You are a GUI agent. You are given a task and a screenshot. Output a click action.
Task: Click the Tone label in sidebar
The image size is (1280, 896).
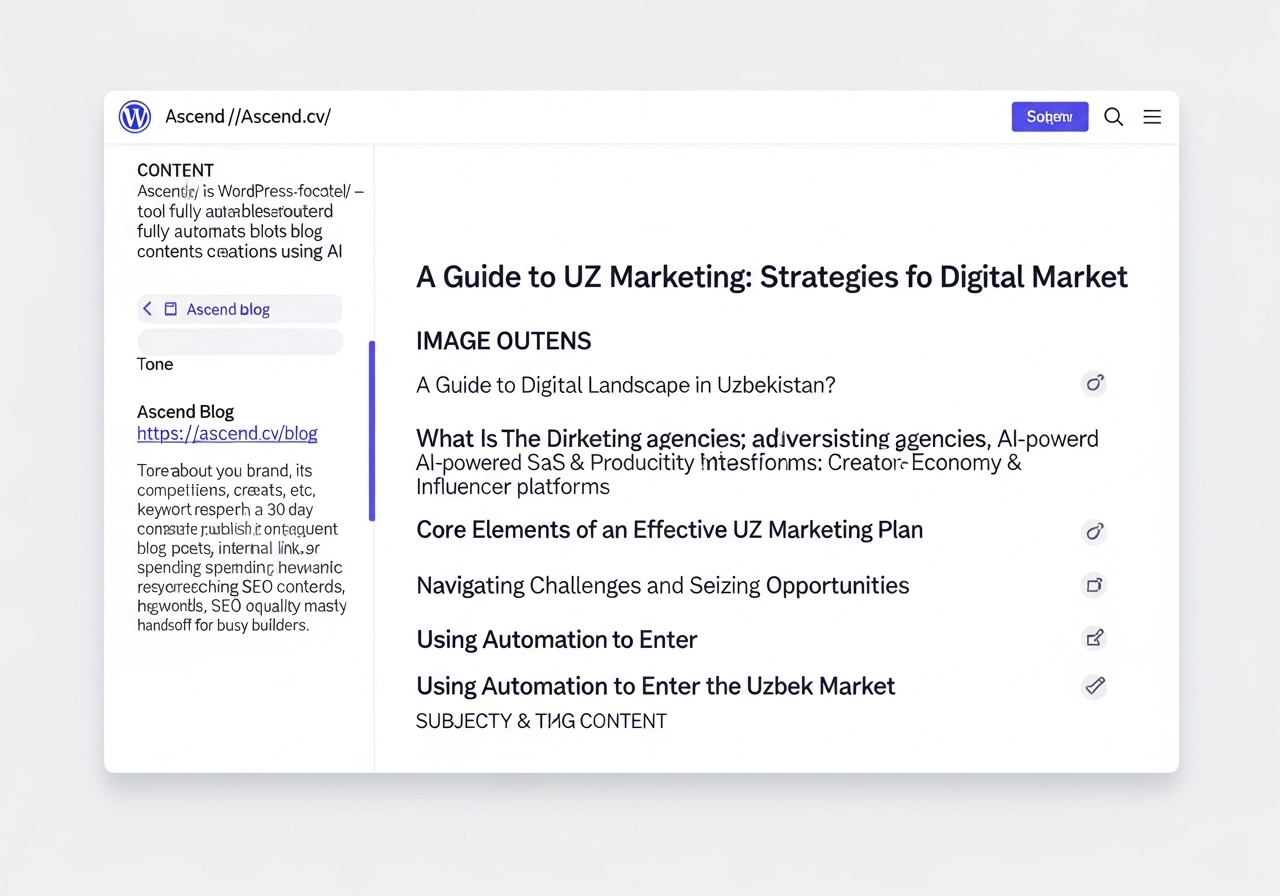click(x=155, y=364)
